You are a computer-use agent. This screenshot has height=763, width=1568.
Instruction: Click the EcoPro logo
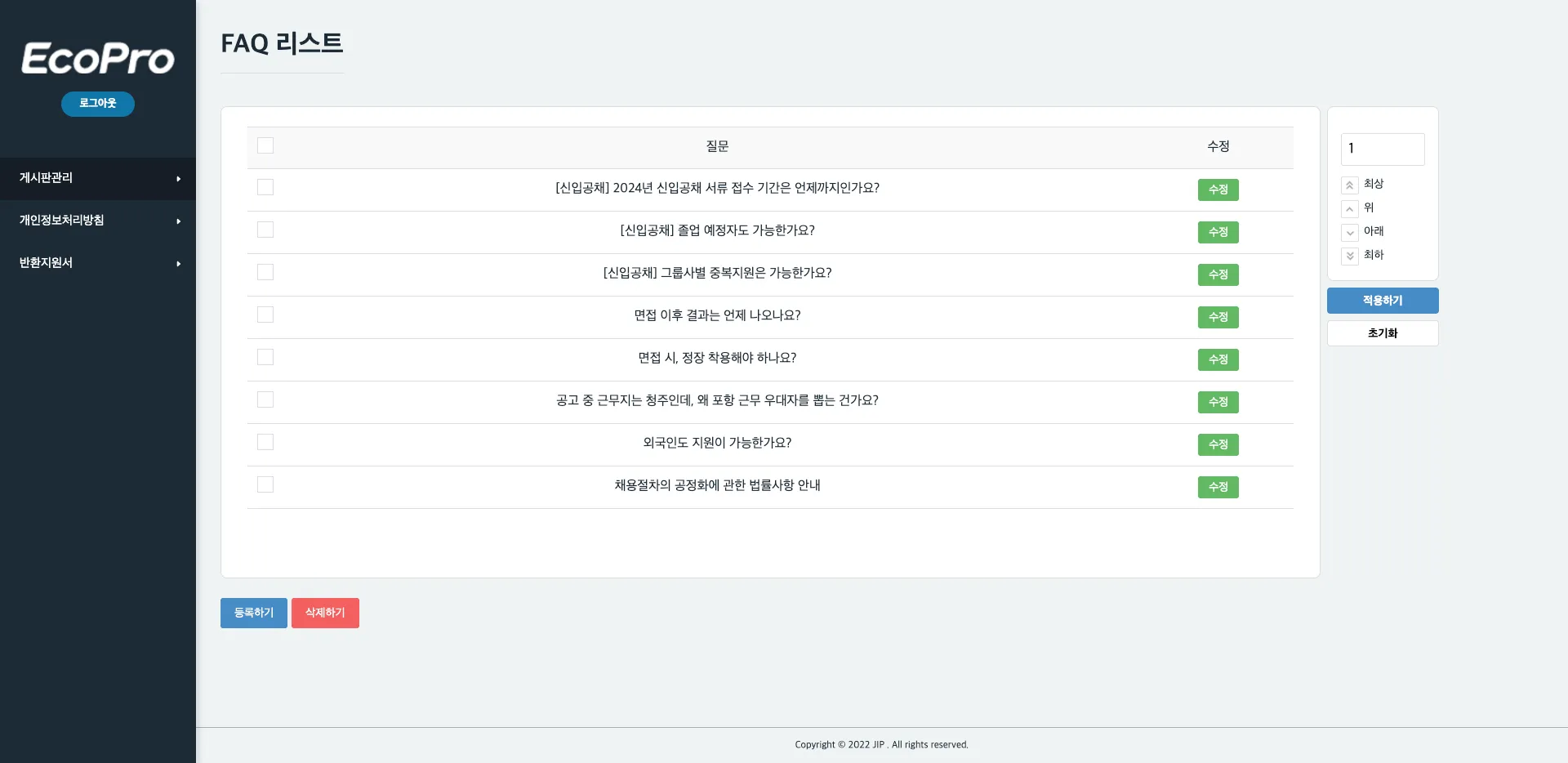(98, 58)
